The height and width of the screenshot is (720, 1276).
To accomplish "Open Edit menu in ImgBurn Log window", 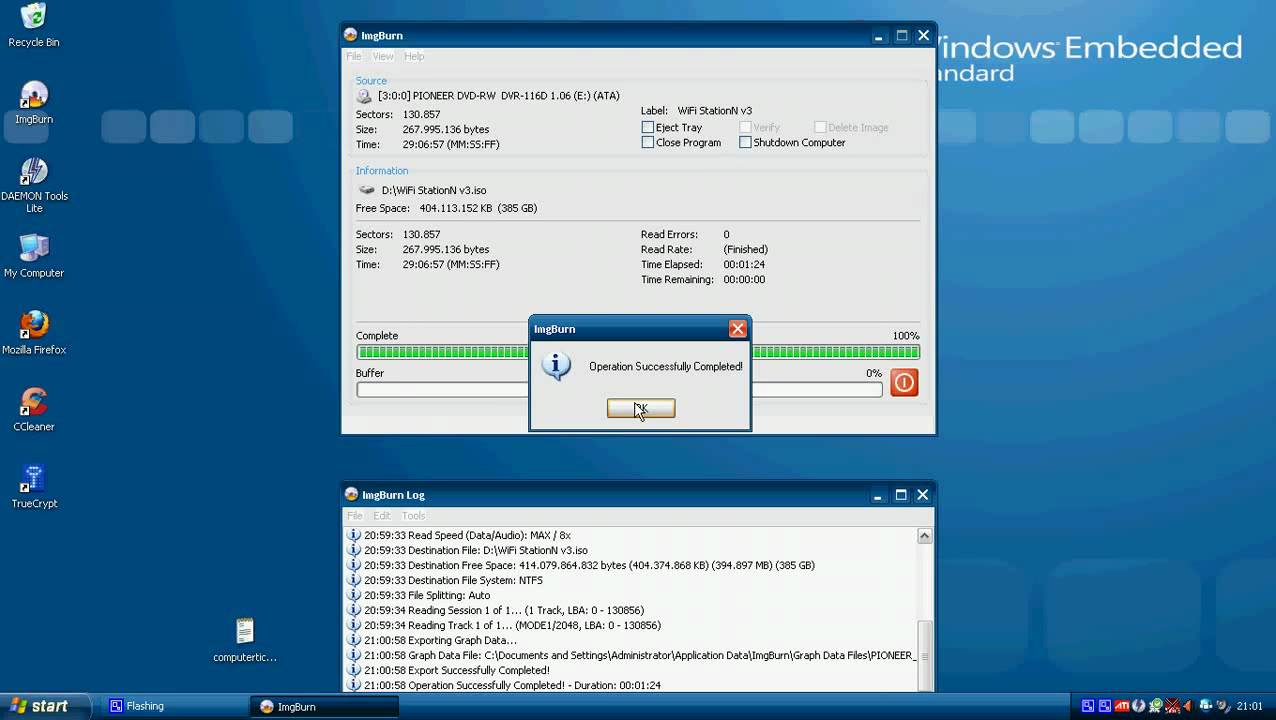I will (382, 515).
